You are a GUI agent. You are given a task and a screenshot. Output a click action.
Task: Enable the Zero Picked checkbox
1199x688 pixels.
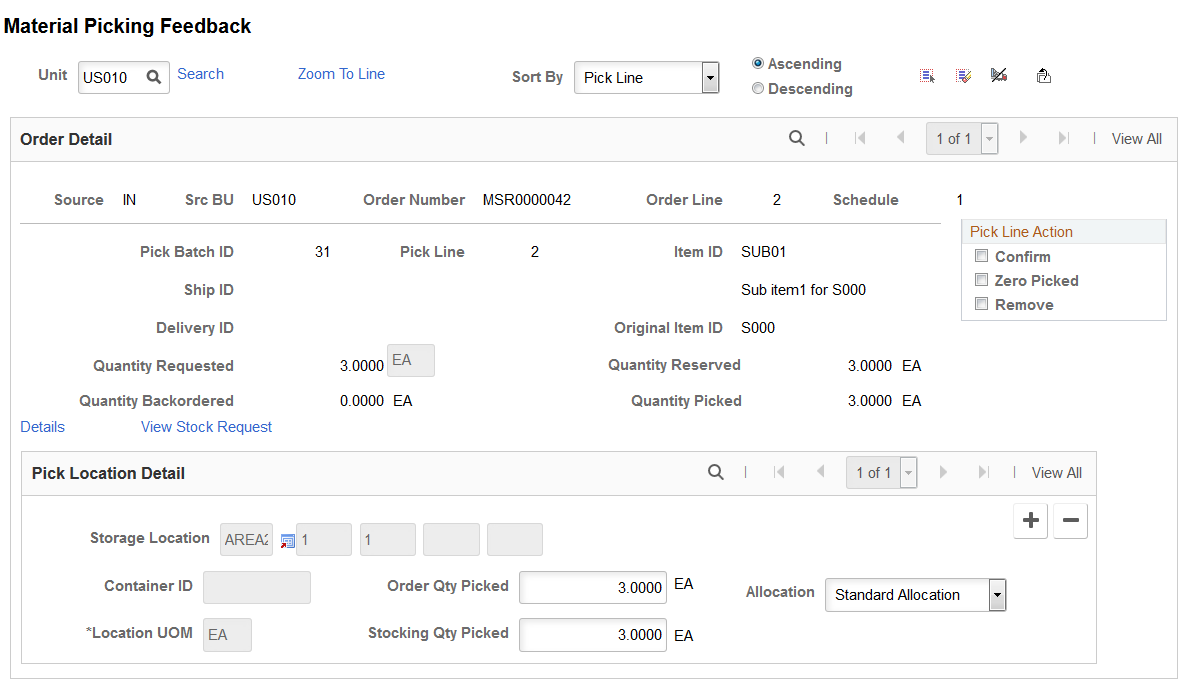pos(982,280)
